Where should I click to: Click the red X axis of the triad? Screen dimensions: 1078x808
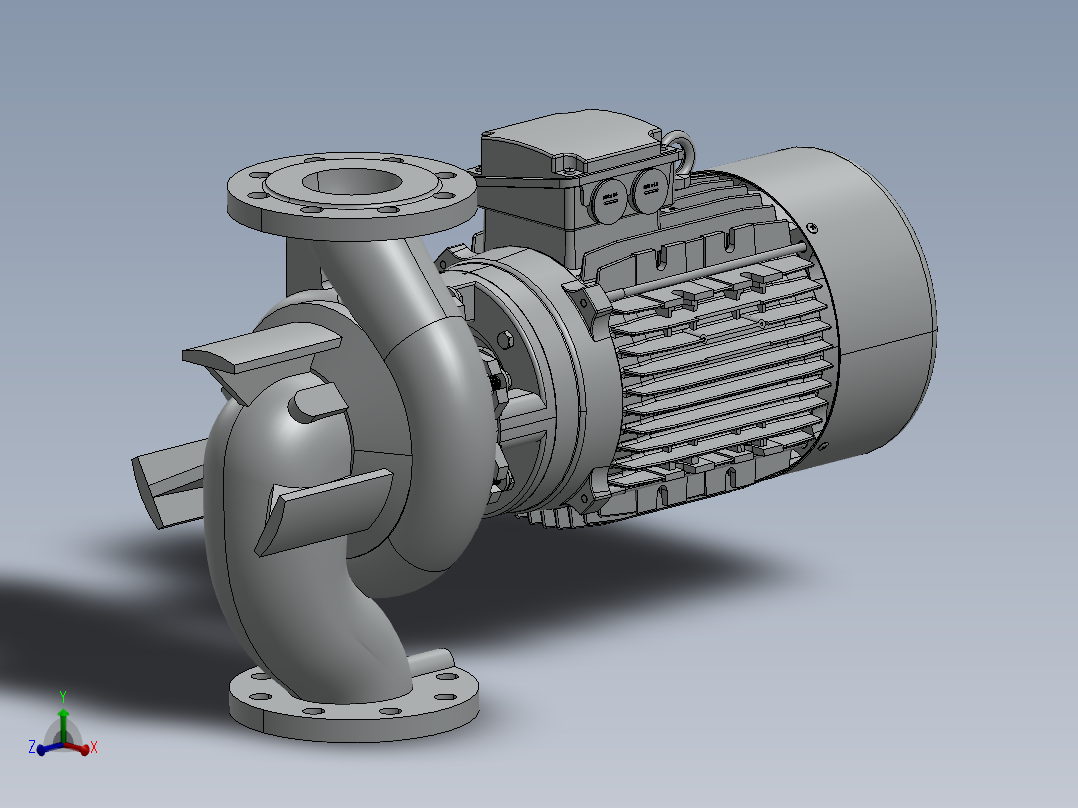[x=76, y=747]
